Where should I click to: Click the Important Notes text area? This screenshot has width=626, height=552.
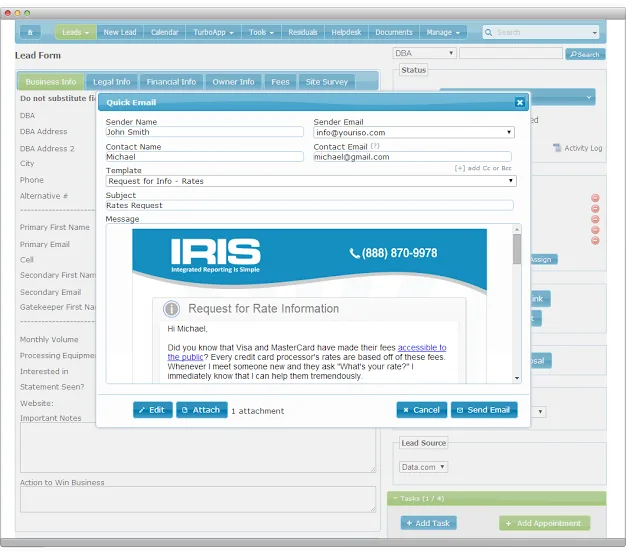click(x=198, y=448)
